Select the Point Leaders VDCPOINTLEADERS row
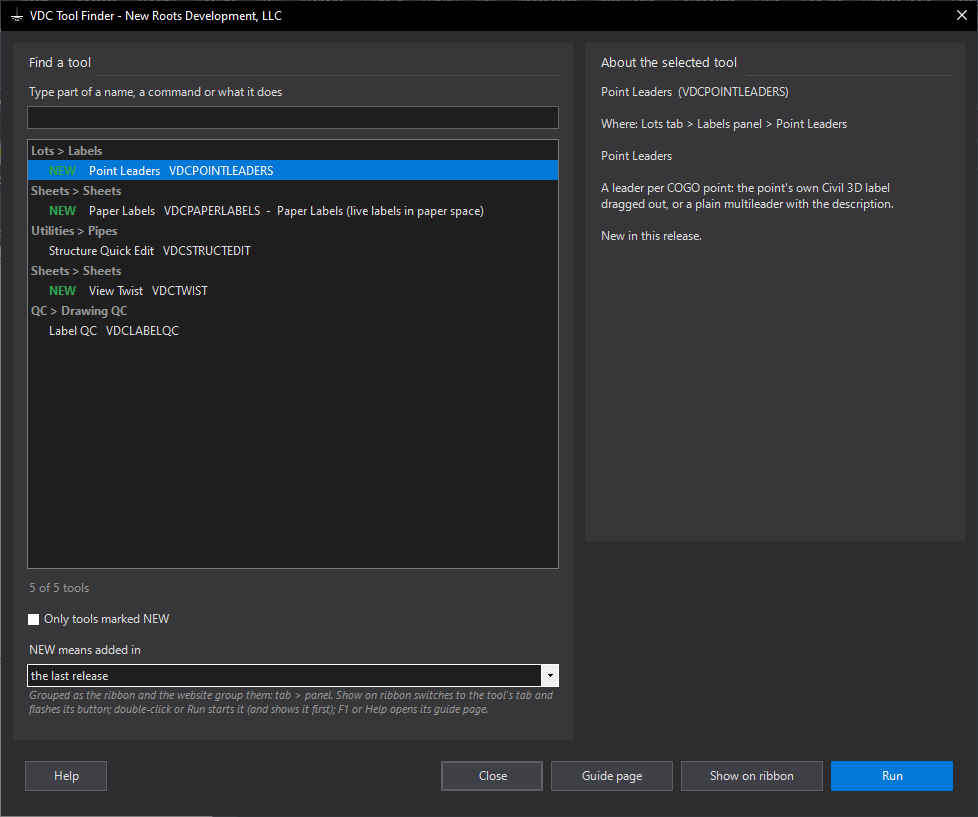Image resolution: width=978 pixels, height=817 pixels. click(x=293, y=171)
